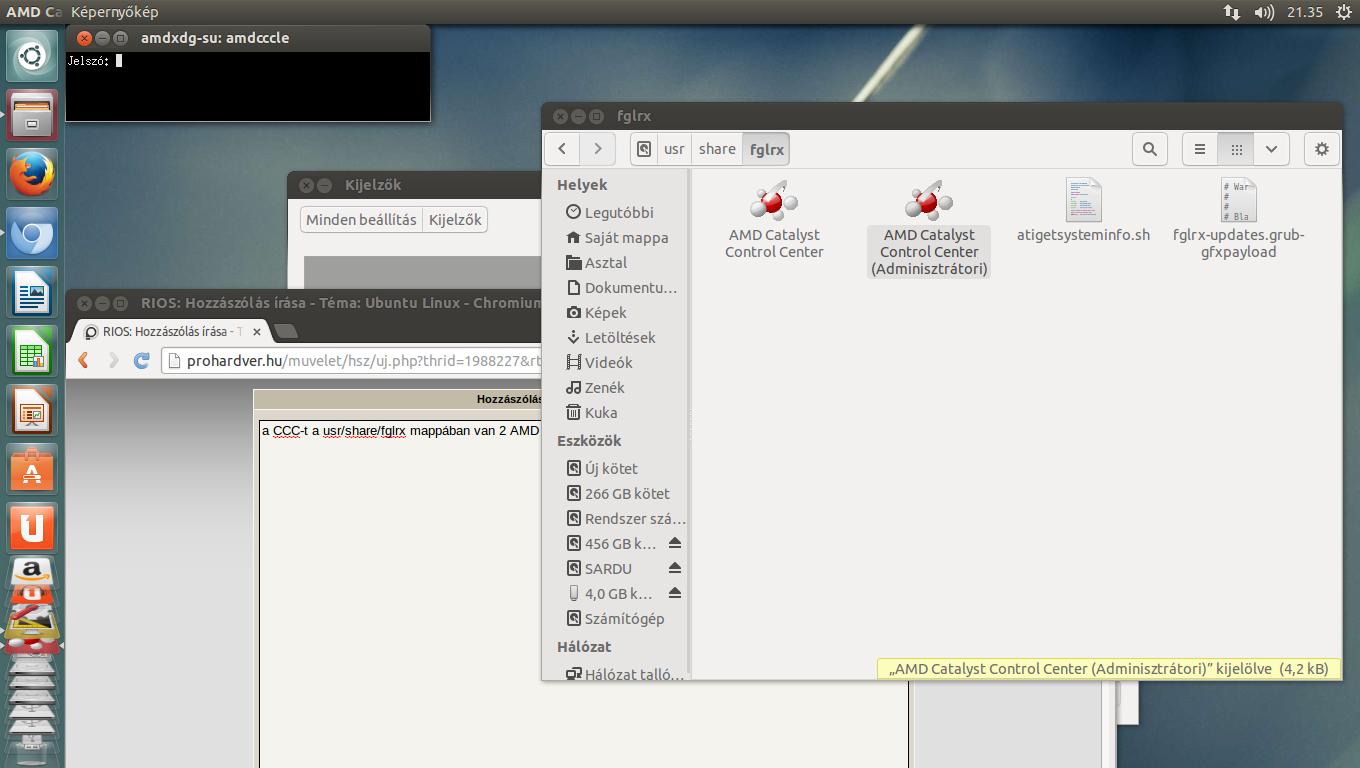Open the sound volume indicator

(1264, 12)
